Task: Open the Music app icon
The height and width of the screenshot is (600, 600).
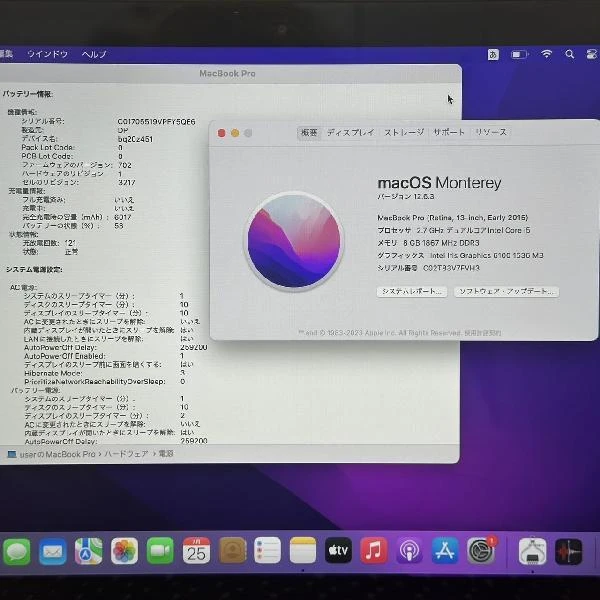Action: pyautogui.click(x=374, y=550)
